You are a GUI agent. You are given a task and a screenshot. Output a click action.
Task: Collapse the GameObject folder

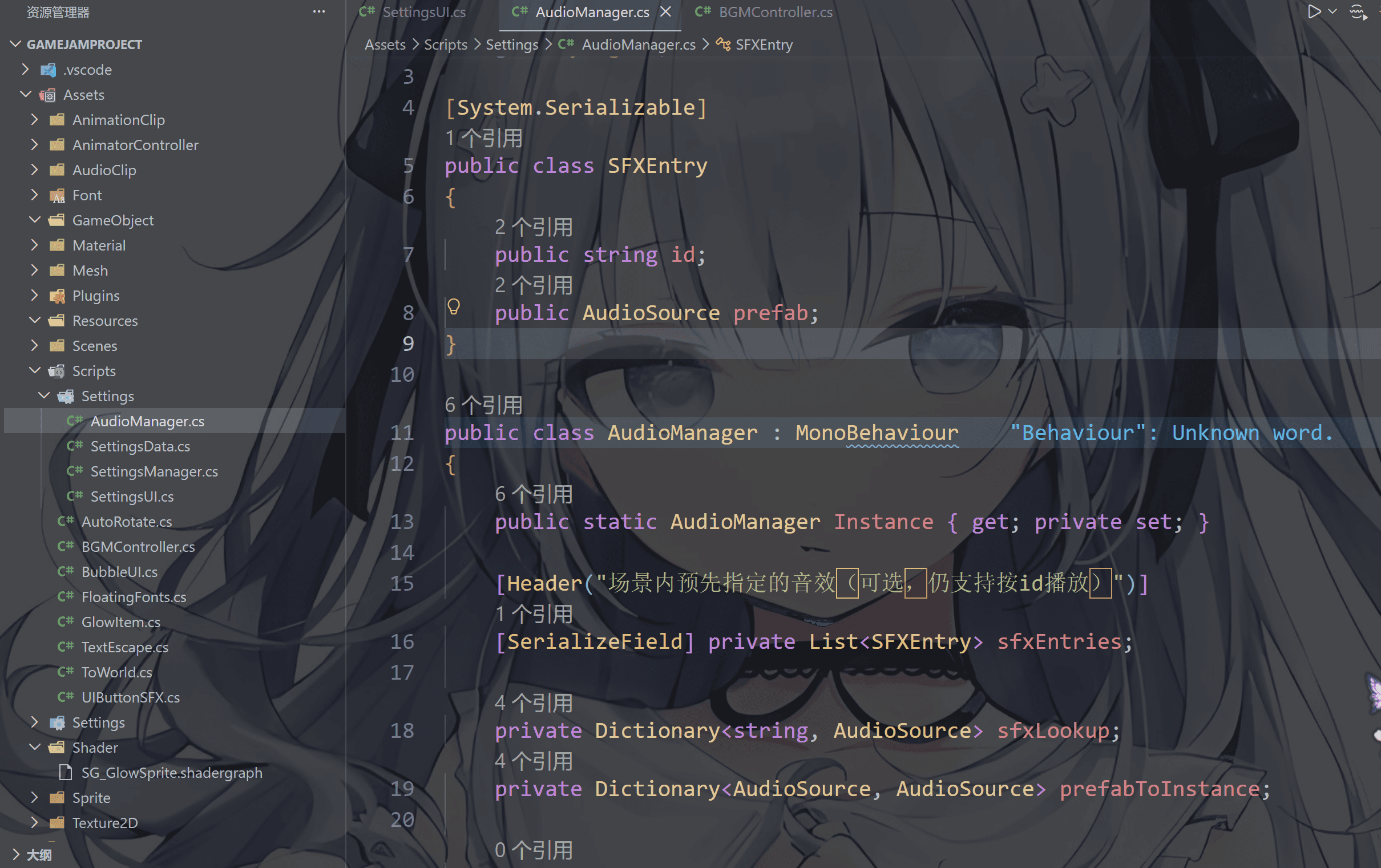(34, 220)
